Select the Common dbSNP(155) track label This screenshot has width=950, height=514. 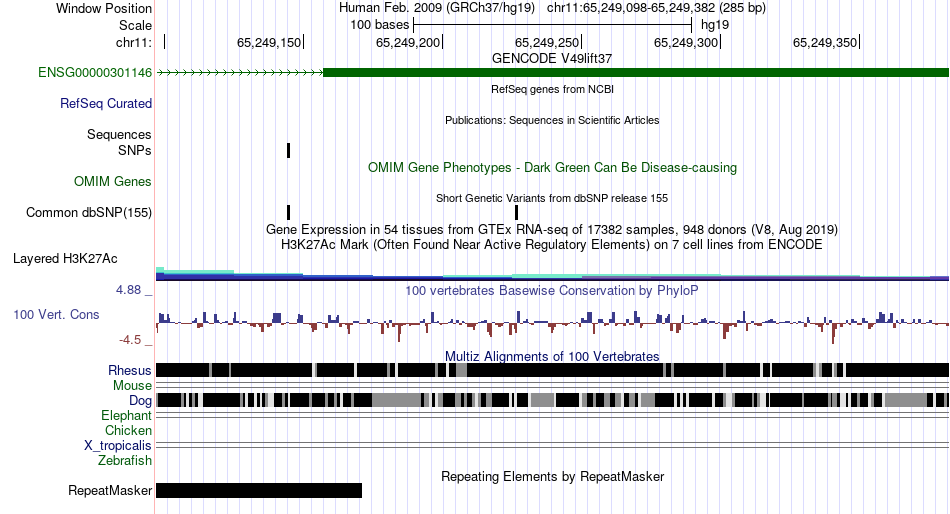(89, 213)
